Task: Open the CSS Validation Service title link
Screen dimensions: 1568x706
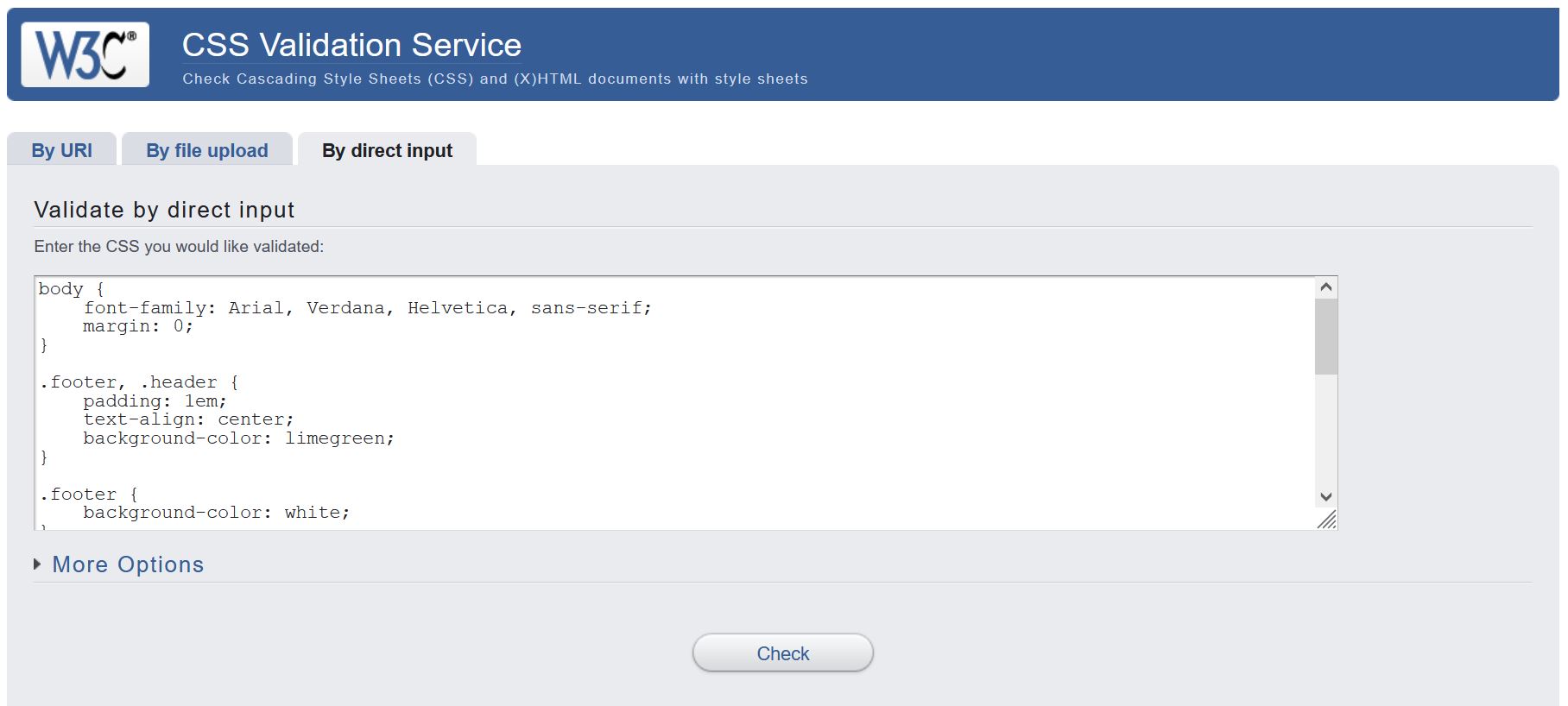Action: [x=351, y=45]
